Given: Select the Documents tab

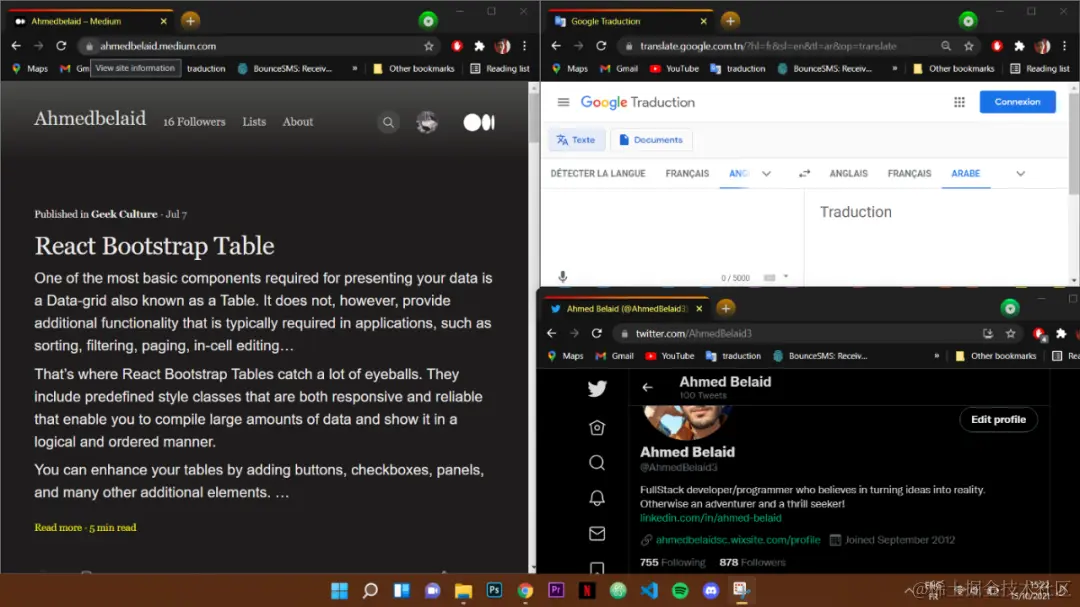Looking at the screenshot, I should click(651, 140).
